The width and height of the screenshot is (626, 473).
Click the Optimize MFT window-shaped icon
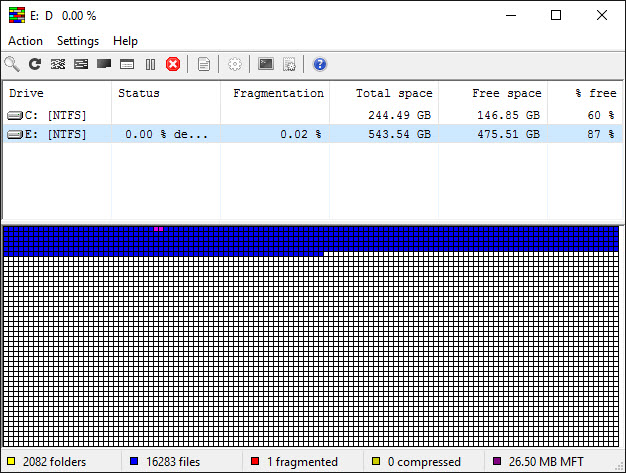click(x=127, y=64)
